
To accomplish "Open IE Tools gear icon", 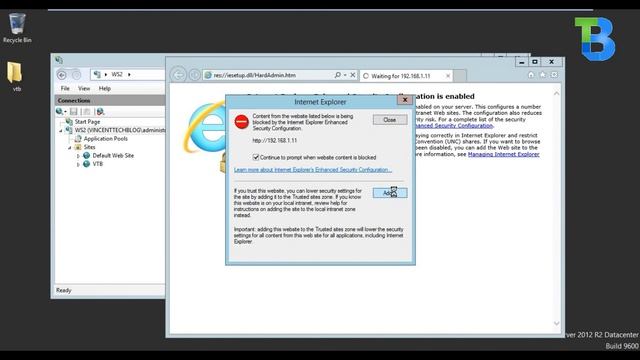I will pyautogui.click(x=554, y=75).
